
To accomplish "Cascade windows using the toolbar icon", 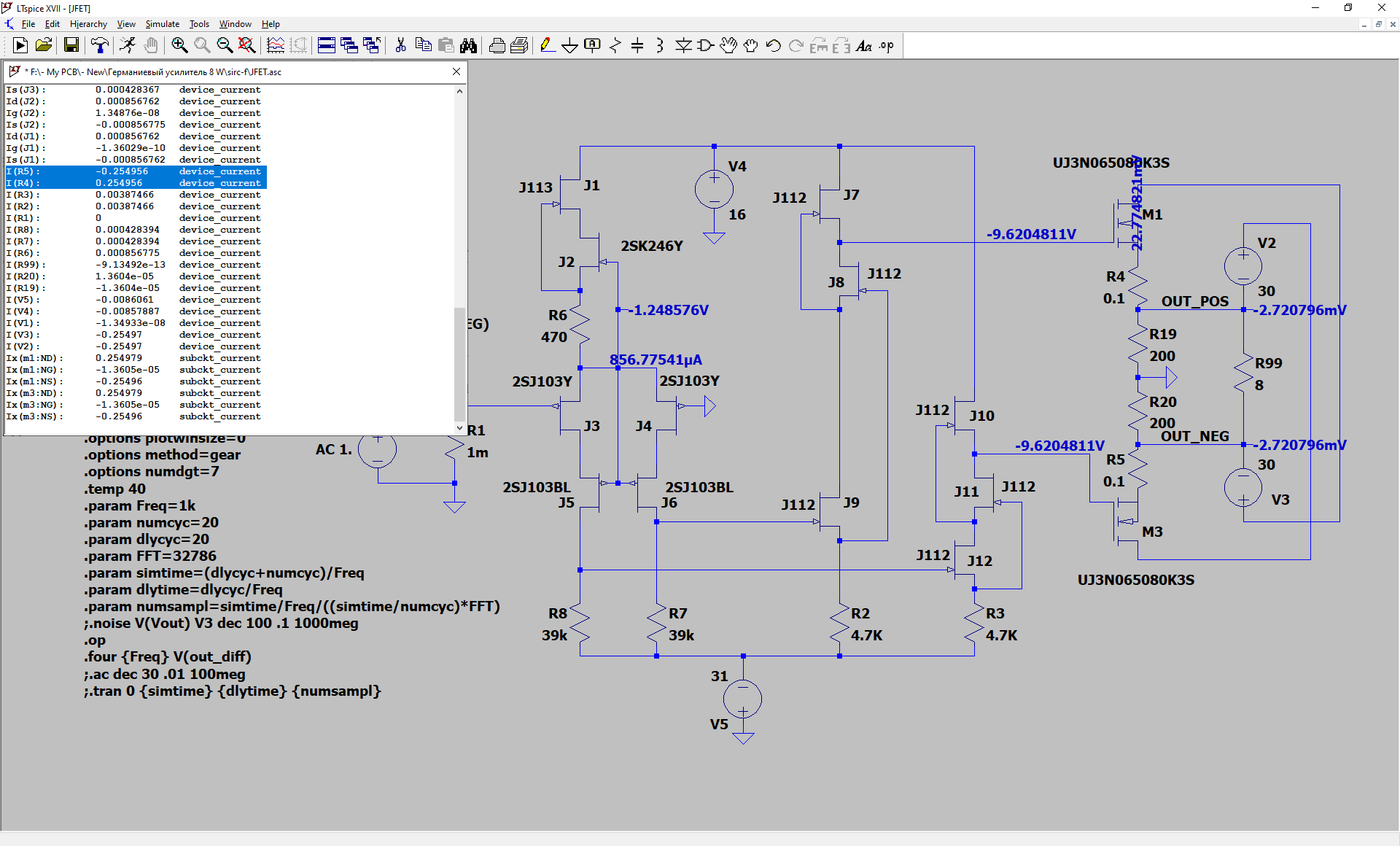I will click(x=349, y=45).
